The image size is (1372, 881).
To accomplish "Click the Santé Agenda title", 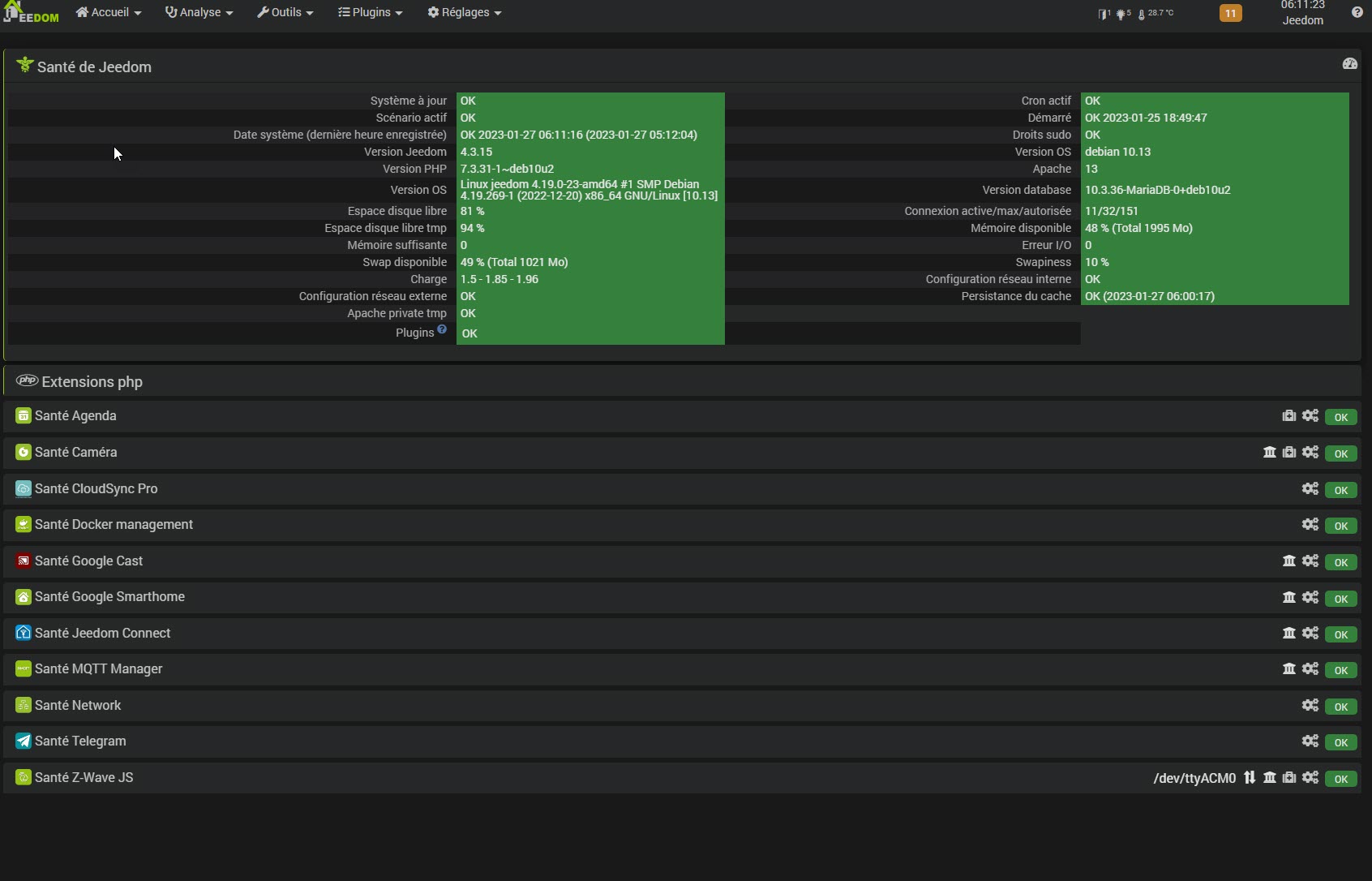I will click(75, 416).
